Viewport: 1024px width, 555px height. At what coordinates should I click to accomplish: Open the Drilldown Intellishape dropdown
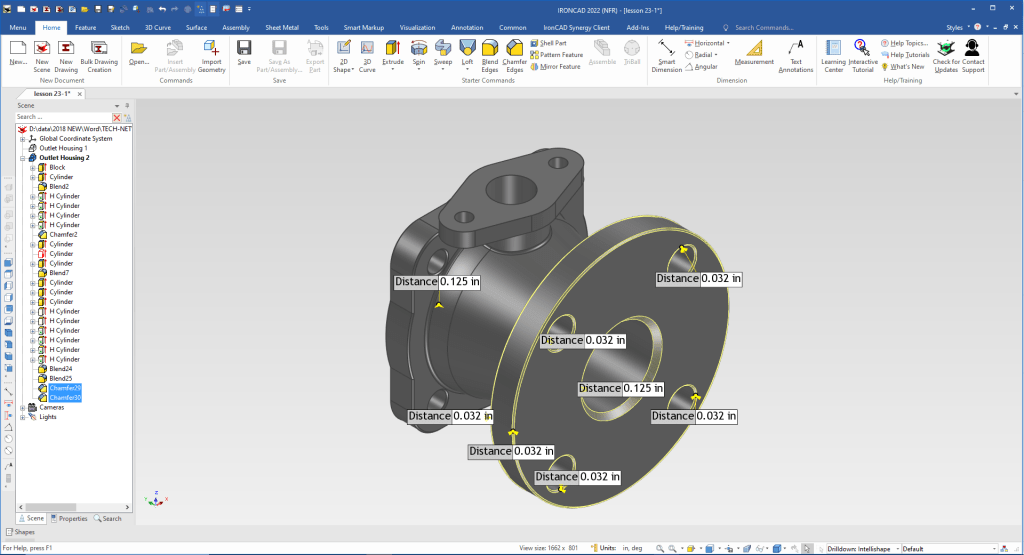[x=896, y=548]
